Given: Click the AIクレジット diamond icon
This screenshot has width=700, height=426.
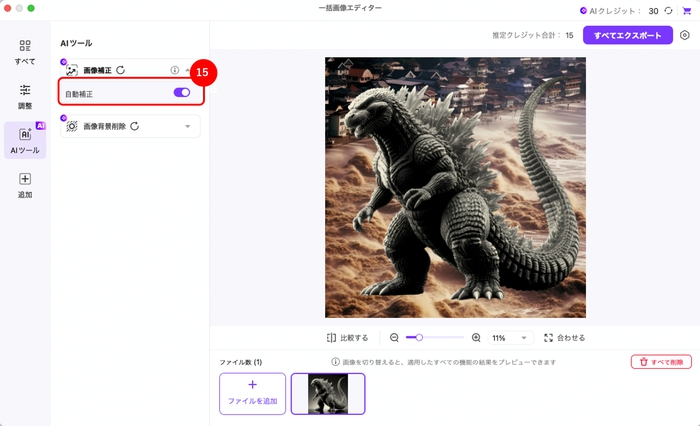Looking at the screenshot, I should tap(583, 11).
